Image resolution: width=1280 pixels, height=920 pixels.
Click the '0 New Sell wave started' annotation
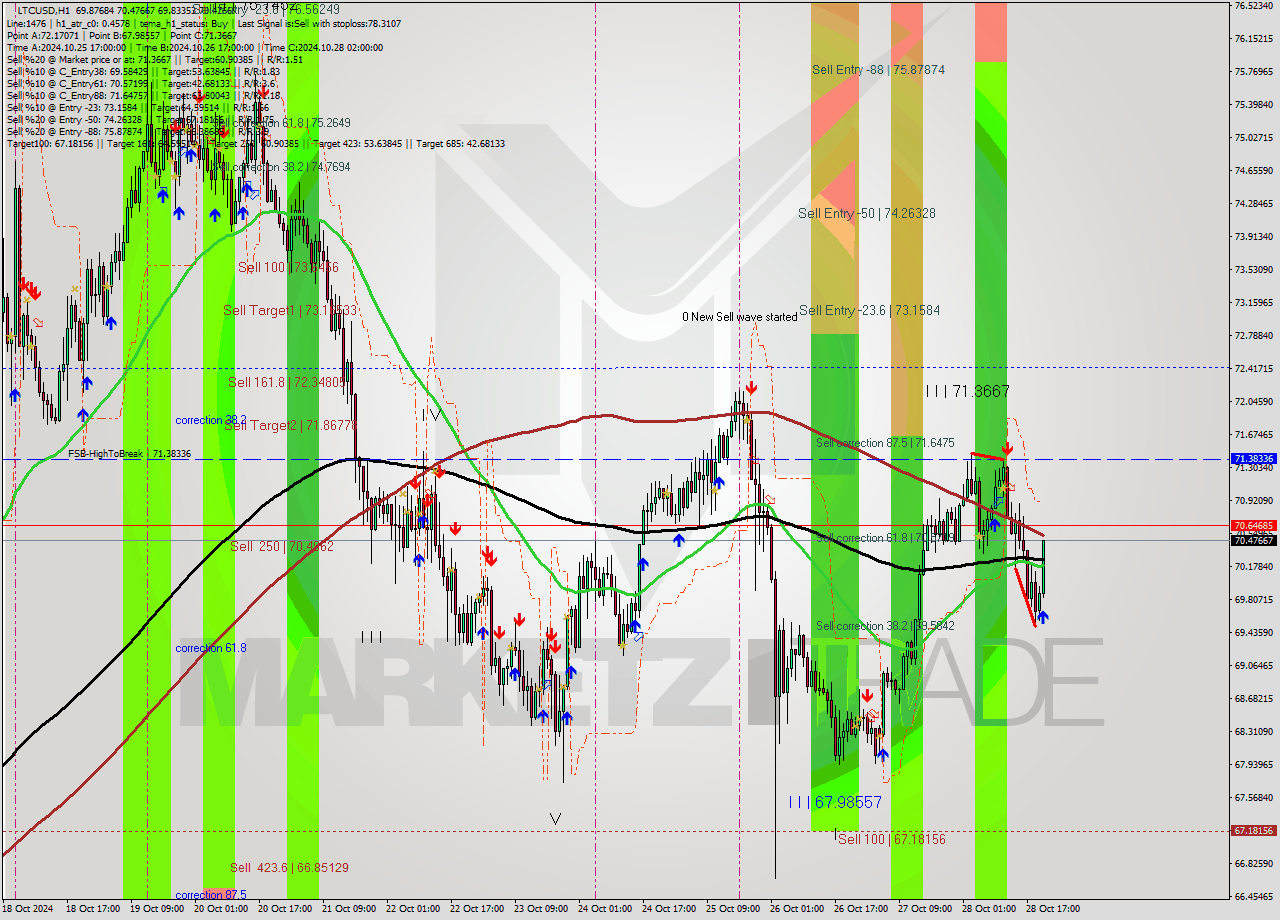pyautogui.click(x=740, y=317)
